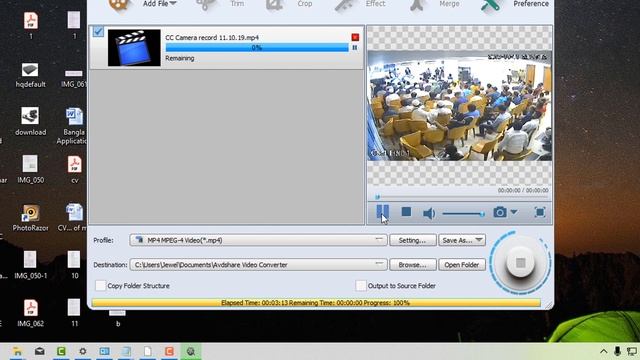Click the Browse... button
This screenshot has width=640, height=360.
click(412, 265)
